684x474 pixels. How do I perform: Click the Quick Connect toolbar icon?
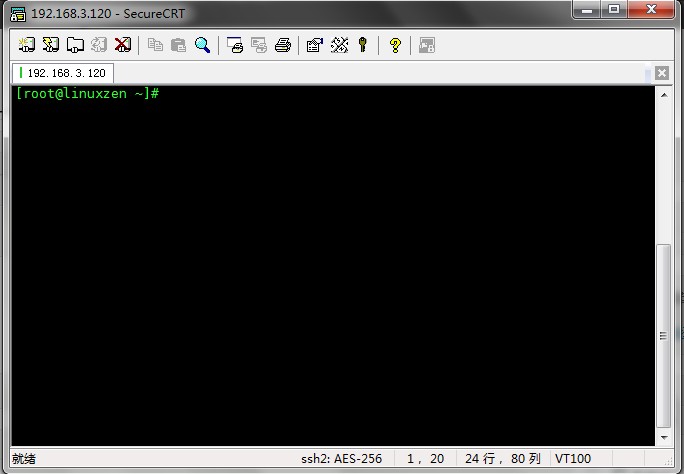pyautogui.click(x=51, y=44)
